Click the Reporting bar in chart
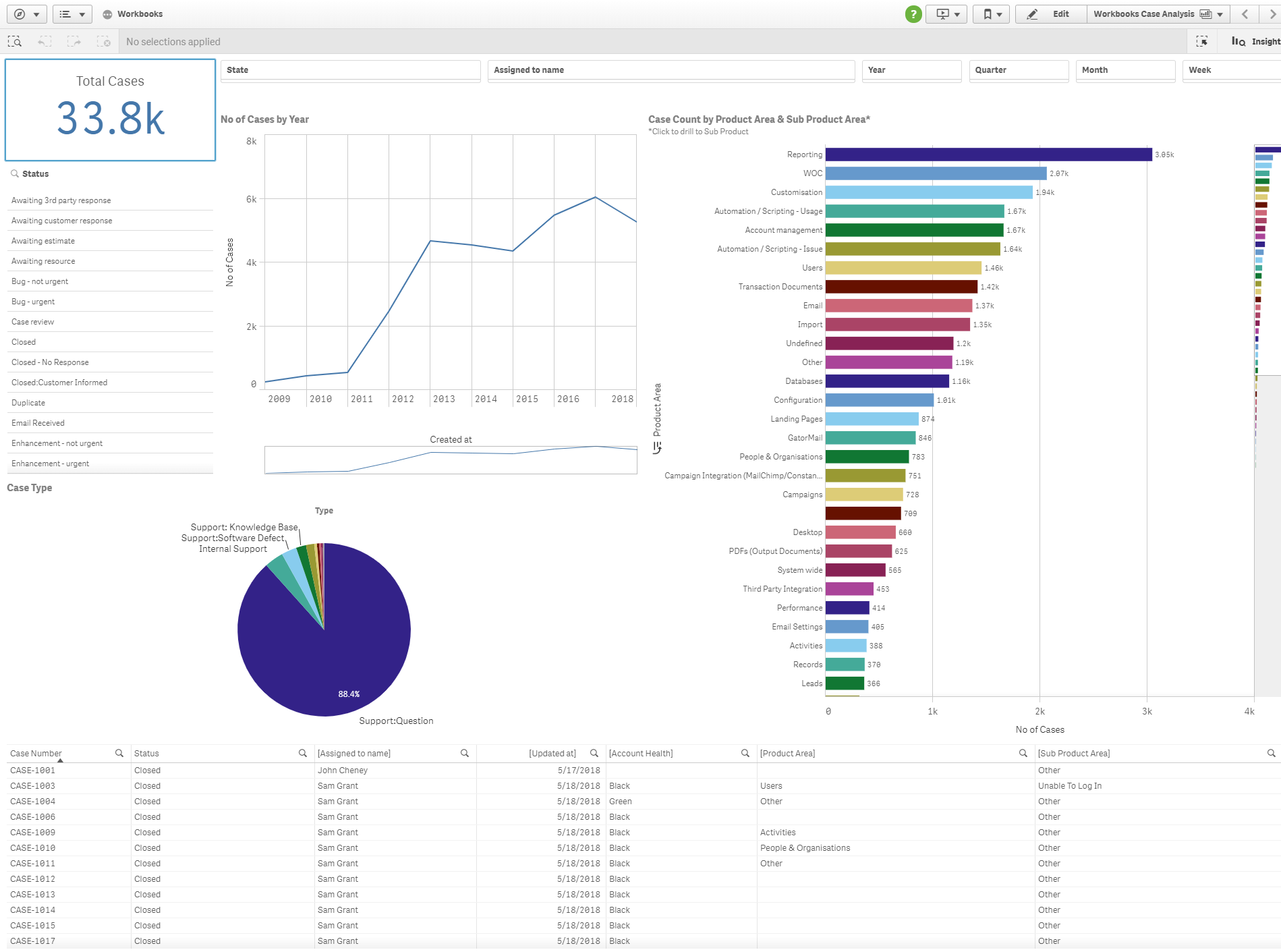The height and width of the screenshot is (952, 1281). coord(988,155)
